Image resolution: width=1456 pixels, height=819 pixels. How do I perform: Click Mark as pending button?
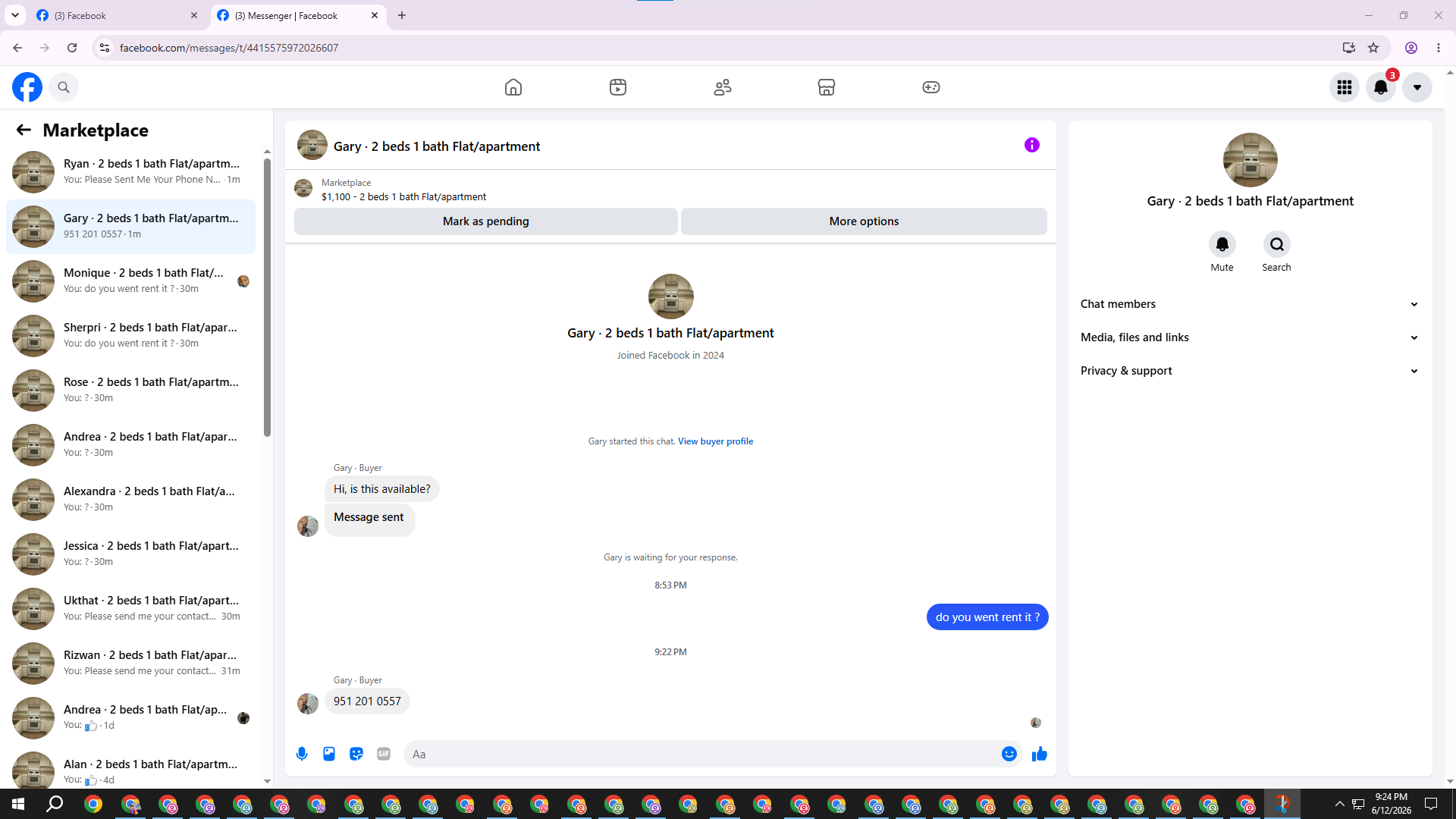point(486,221)
